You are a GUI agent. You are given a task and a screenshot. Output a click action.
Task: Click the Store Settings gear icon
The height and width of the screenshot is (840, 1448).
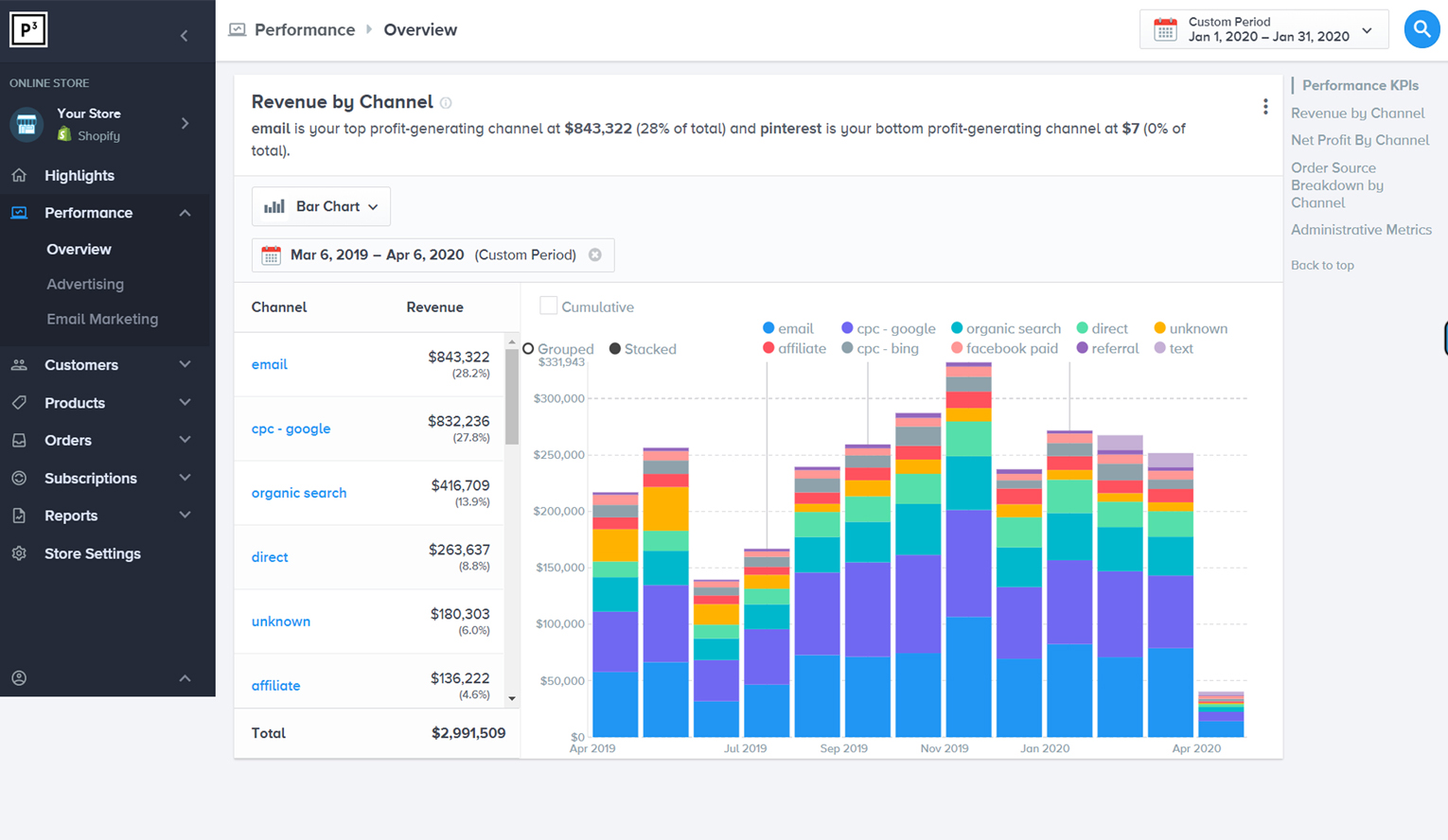pos(19,553)
